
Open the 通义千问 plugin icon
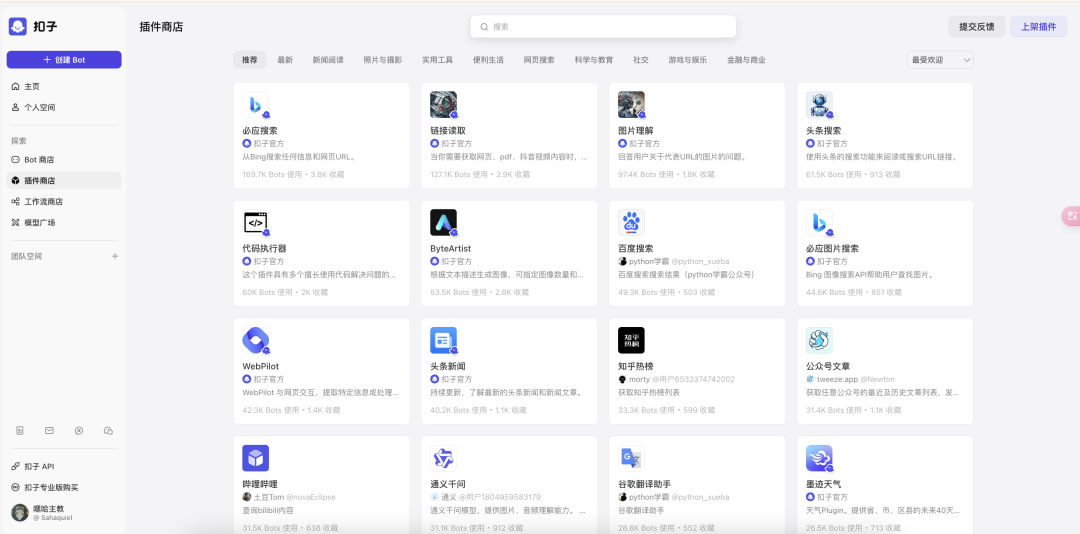coord(444,458)
